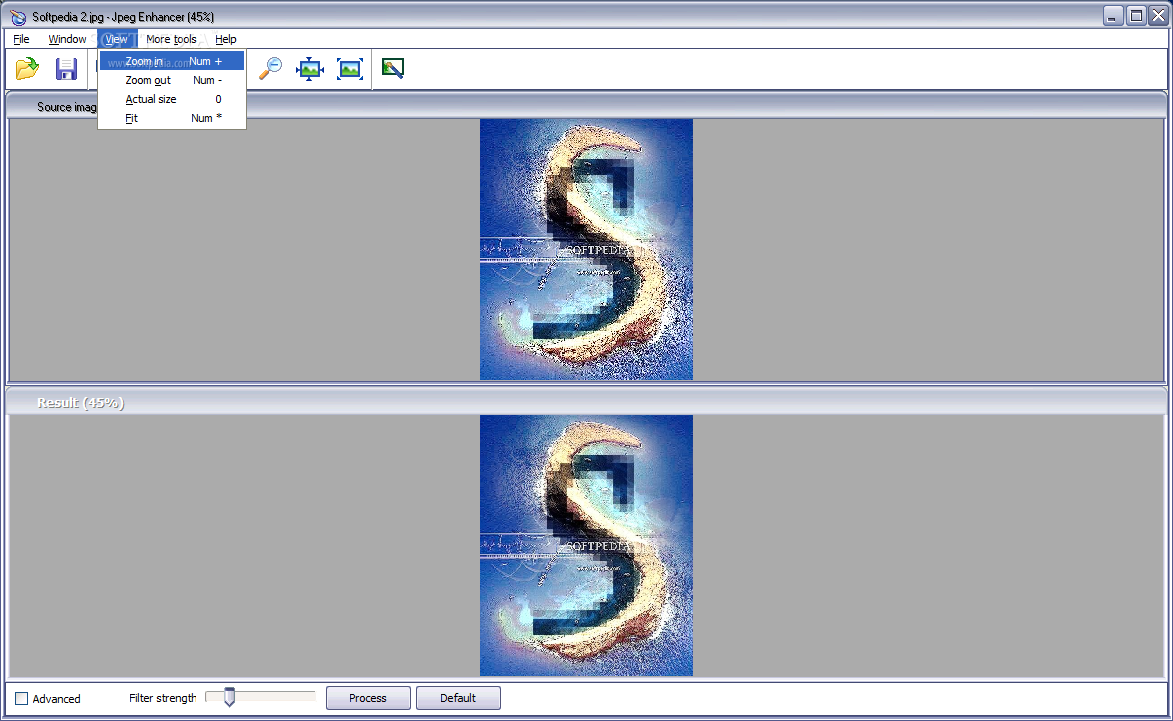Click the picture-with-brush tool icon
1173x721 pixels.
point(393,69)
